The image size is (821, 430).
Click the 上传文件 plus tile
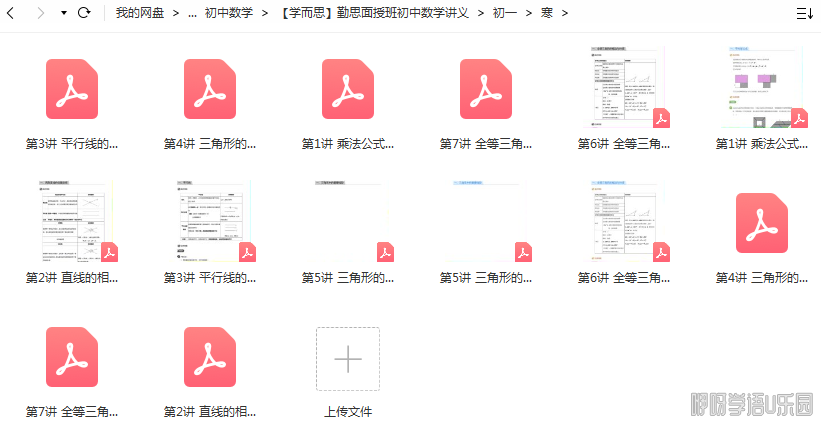click(x=348, y=358)
